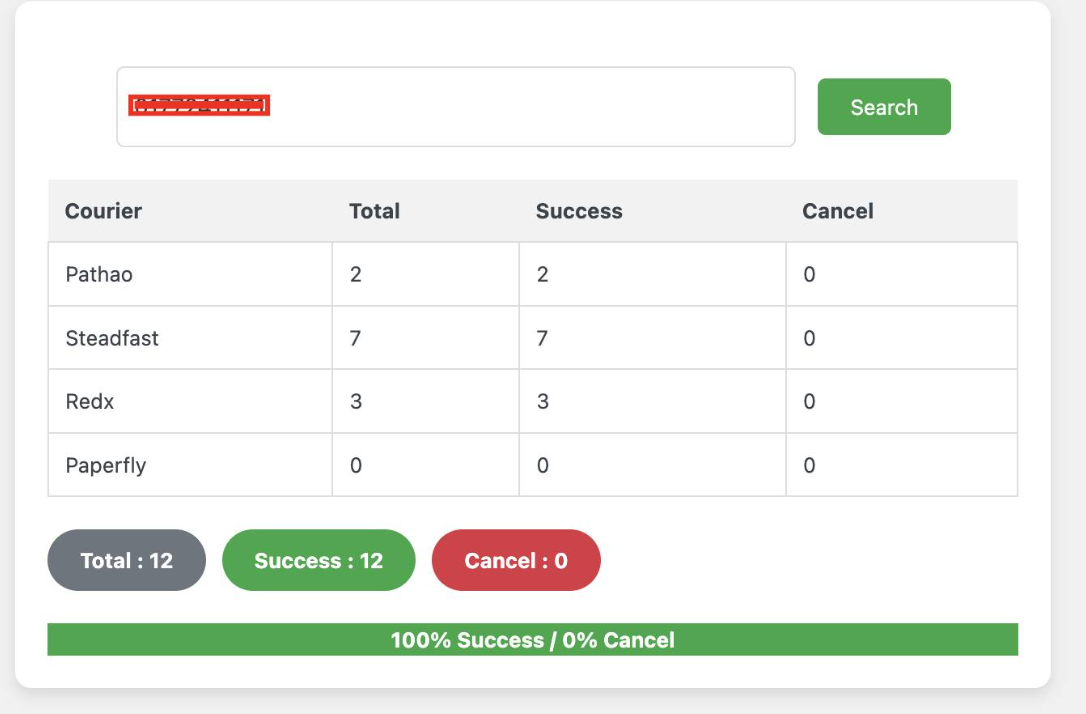Click the Steadfast courier name

point(112,338)
